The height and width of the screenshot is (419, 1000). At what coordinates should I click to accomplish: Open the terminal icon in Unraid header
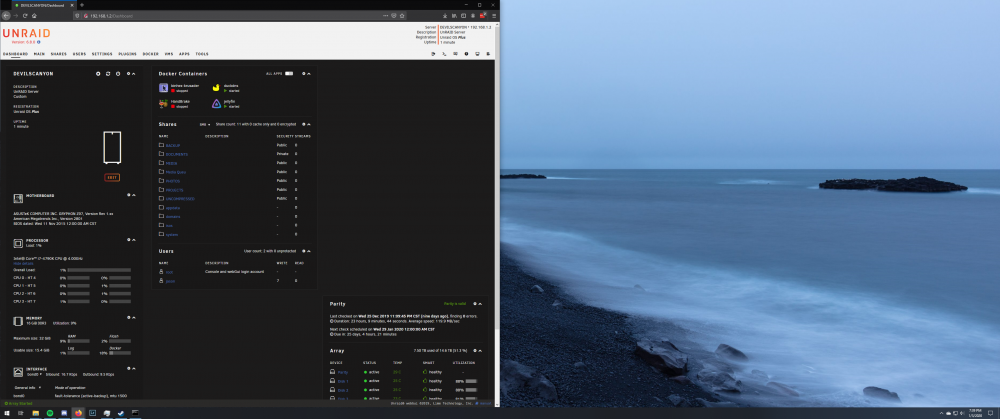coord(444,54)
